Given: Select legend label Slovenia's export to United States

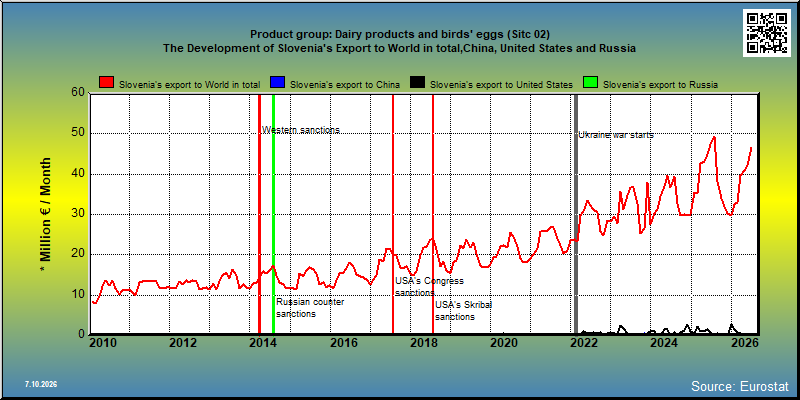Looking at the screenshot, I should (x=501, y=85).
